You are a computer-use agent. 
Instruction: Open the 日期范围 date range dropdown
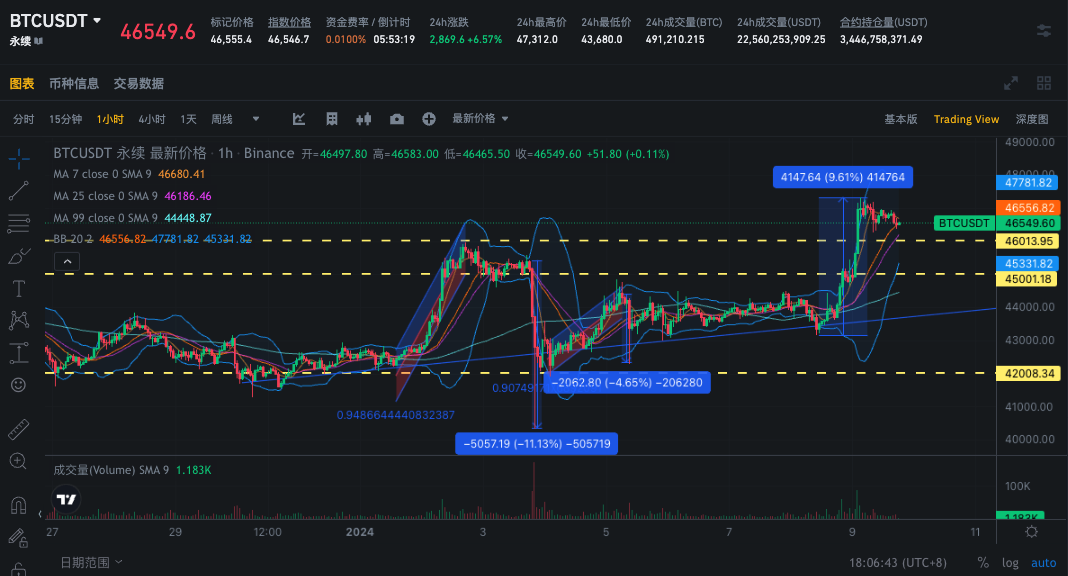pyautogui.click(x=91, y=562)
